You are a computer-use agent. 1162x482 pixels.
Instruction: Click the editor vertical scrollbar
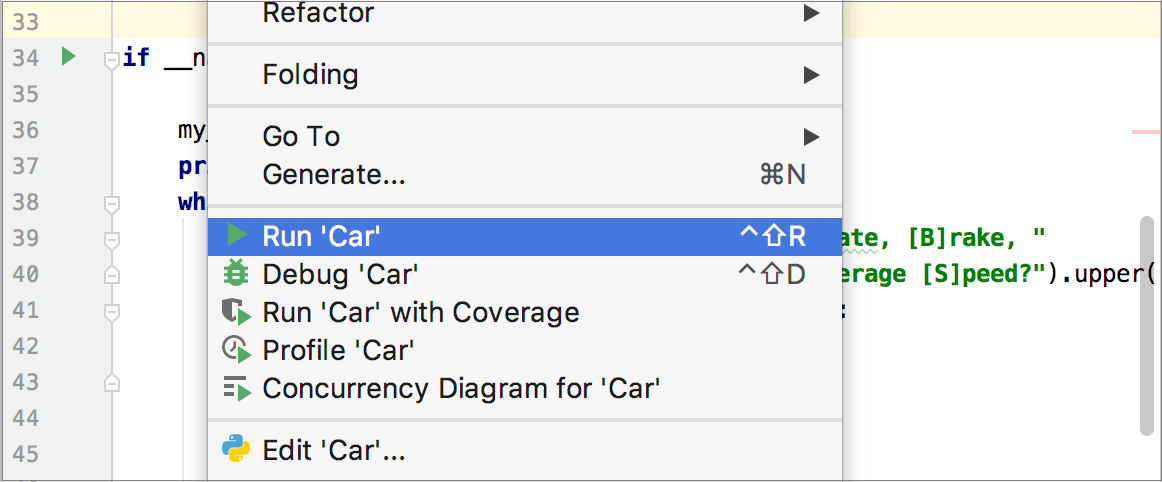click(1147, 326)
